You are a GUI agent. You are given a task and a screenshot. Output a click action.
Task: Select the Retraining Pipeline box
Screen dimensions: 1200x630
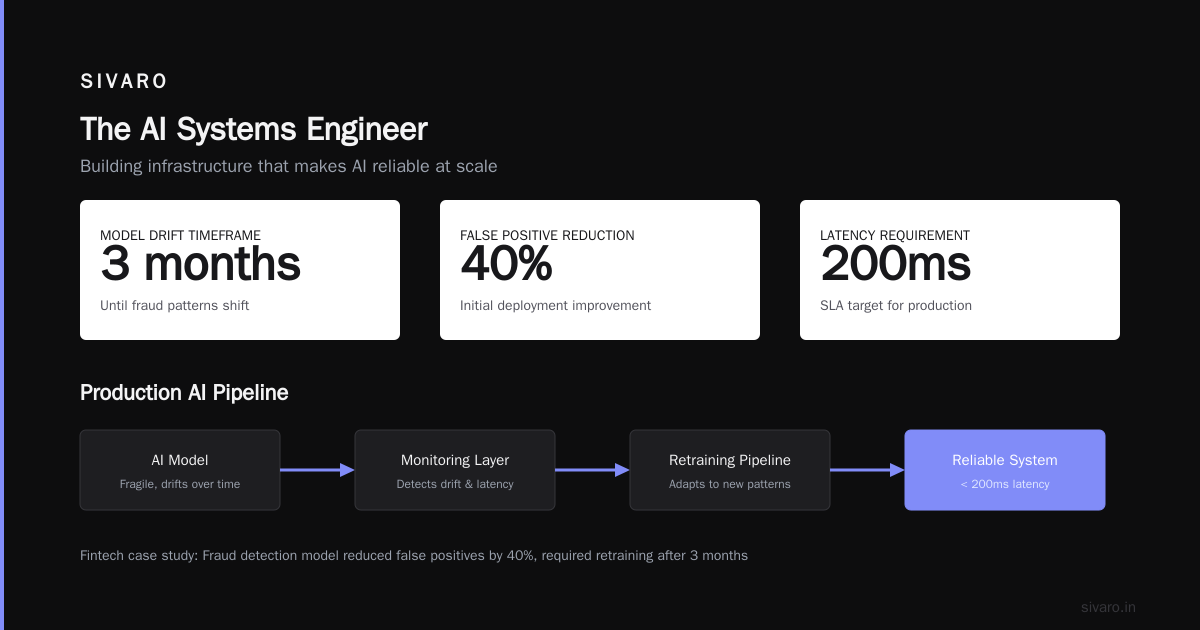pyautogui.click(x=730, y=470)
